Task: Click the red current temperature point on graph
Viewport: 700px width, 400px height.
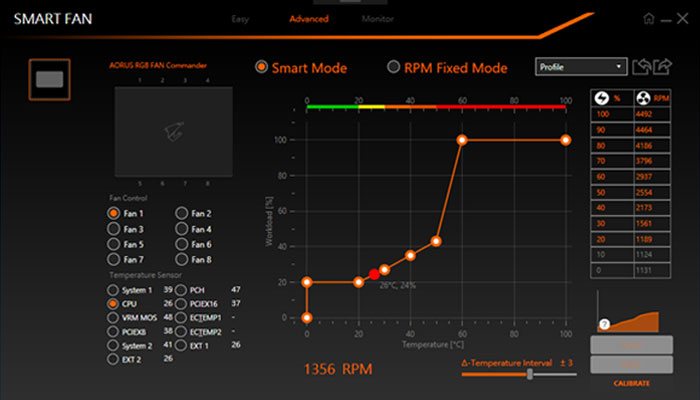Action: [374, 274]
